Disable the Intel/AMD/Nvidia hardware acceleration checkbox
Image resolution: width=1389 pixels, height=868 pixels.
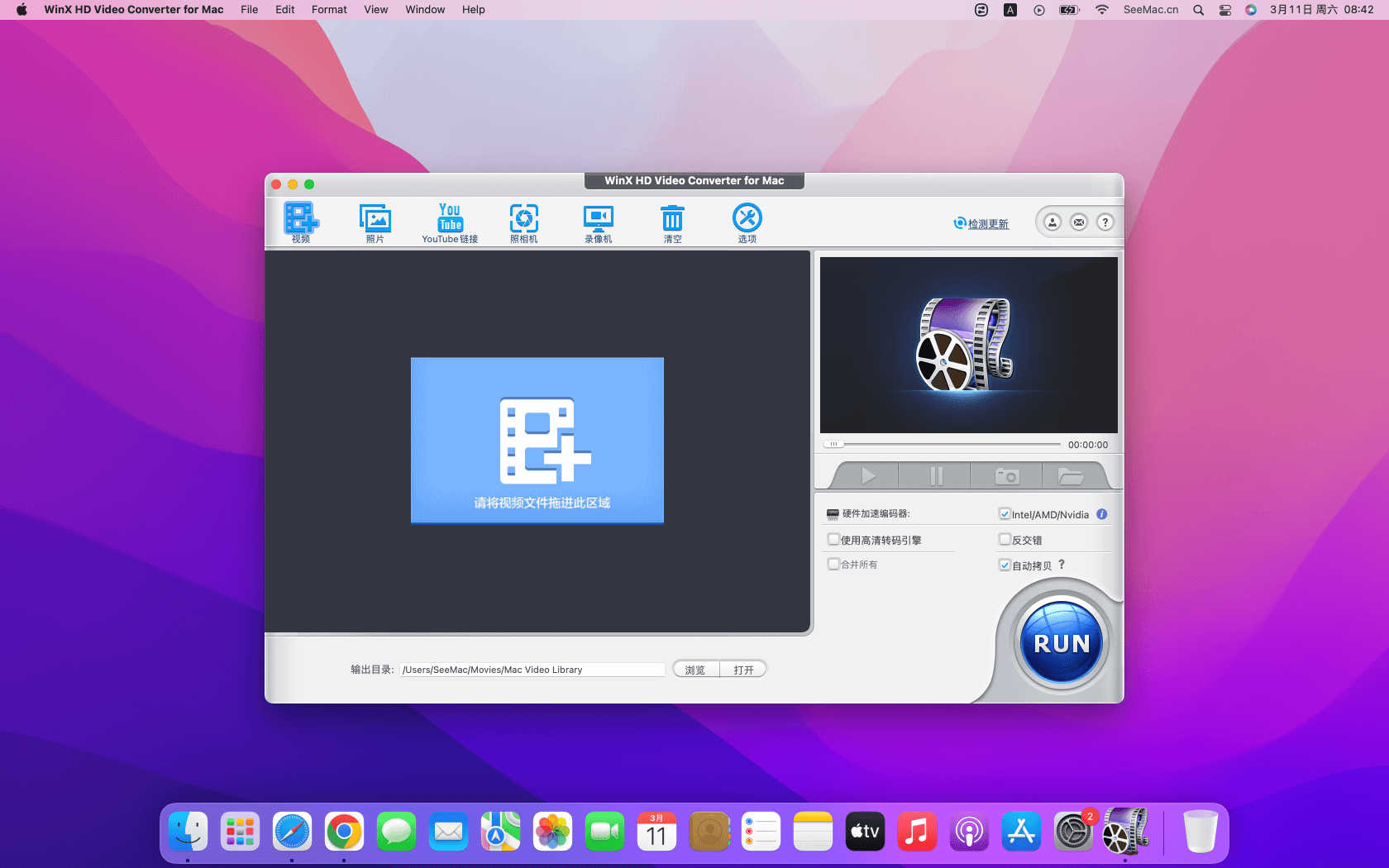tap(1005, 514)
